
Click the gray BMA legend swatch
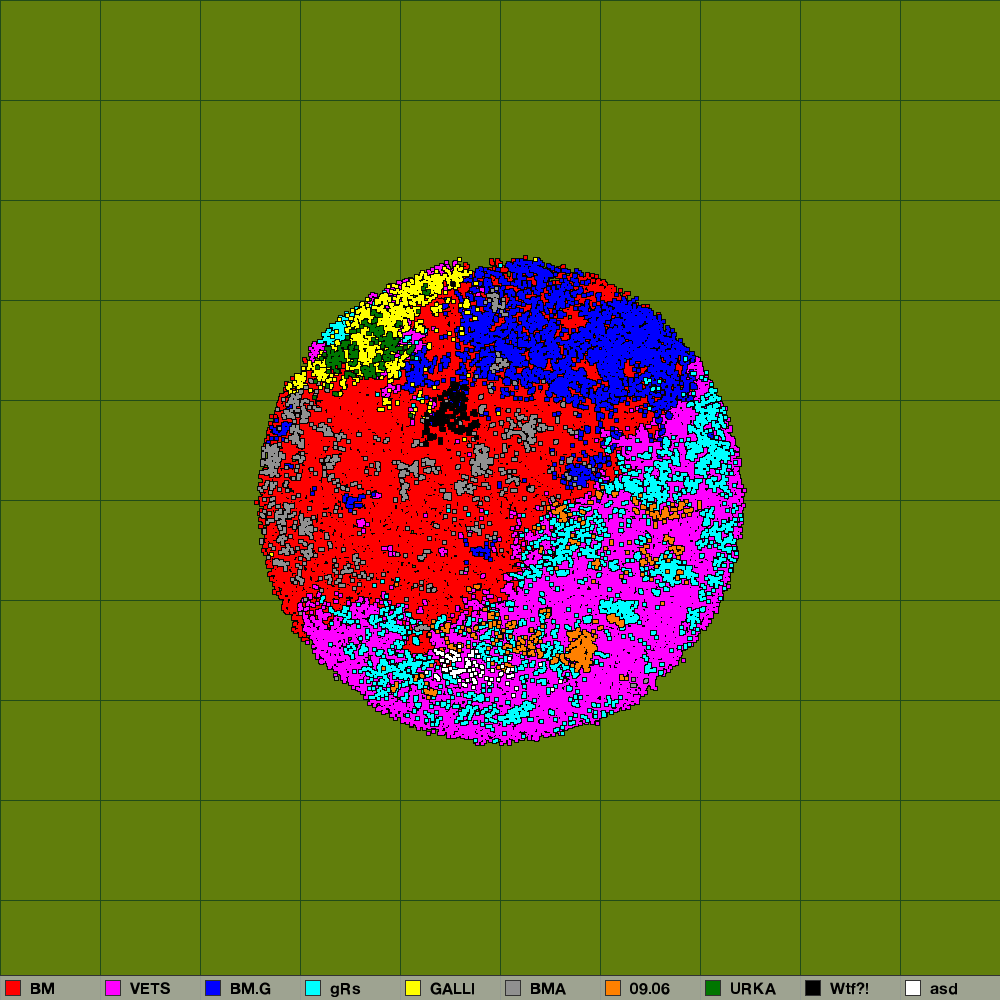(x=513, y=988)
